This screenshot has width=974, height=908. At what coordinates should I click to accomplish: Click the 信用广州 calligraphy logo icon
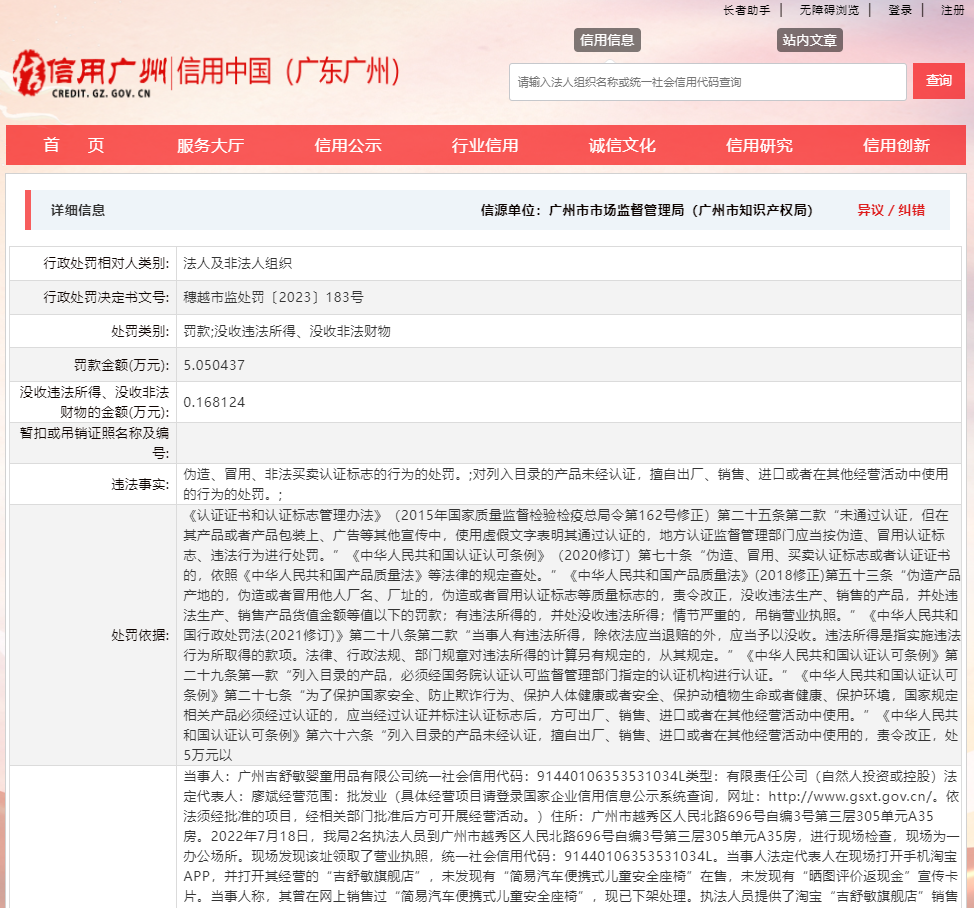click(x=30, y=72)
